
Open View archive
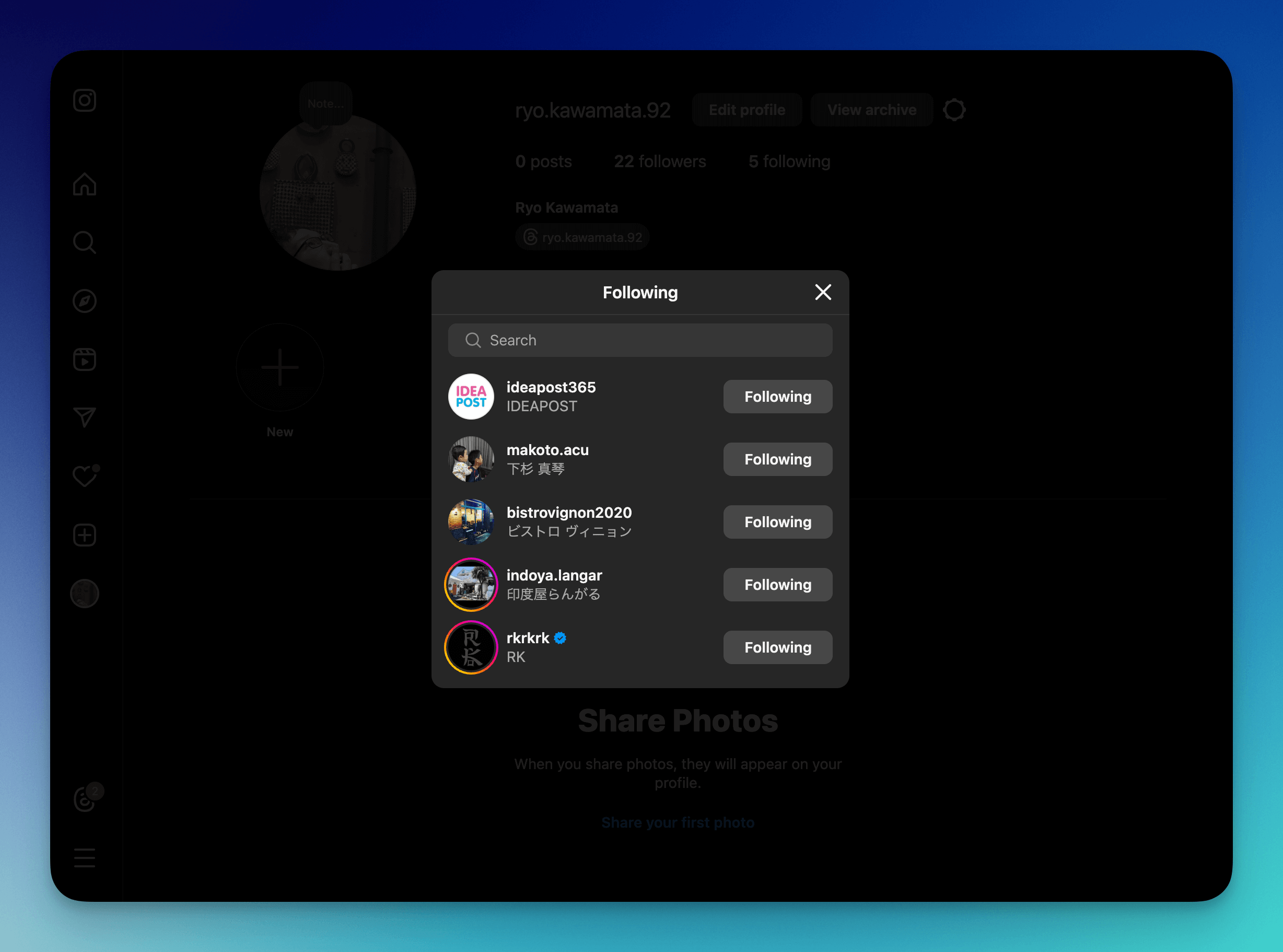pos(871,110)
